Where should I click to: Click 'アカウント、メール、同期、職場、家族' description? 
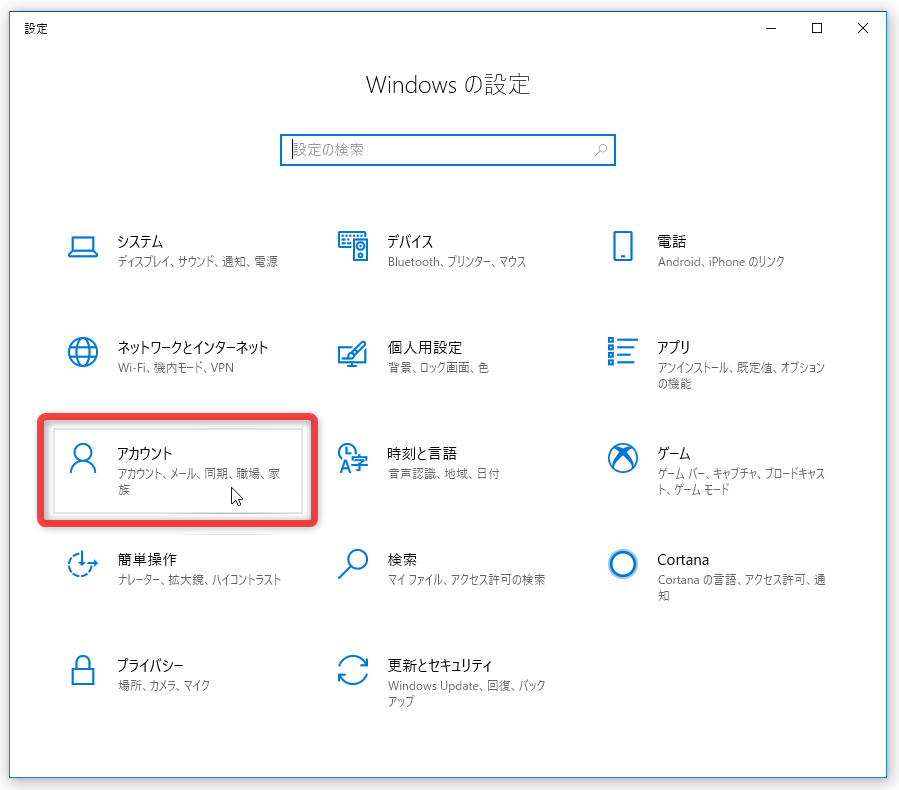tap(198, 482)
